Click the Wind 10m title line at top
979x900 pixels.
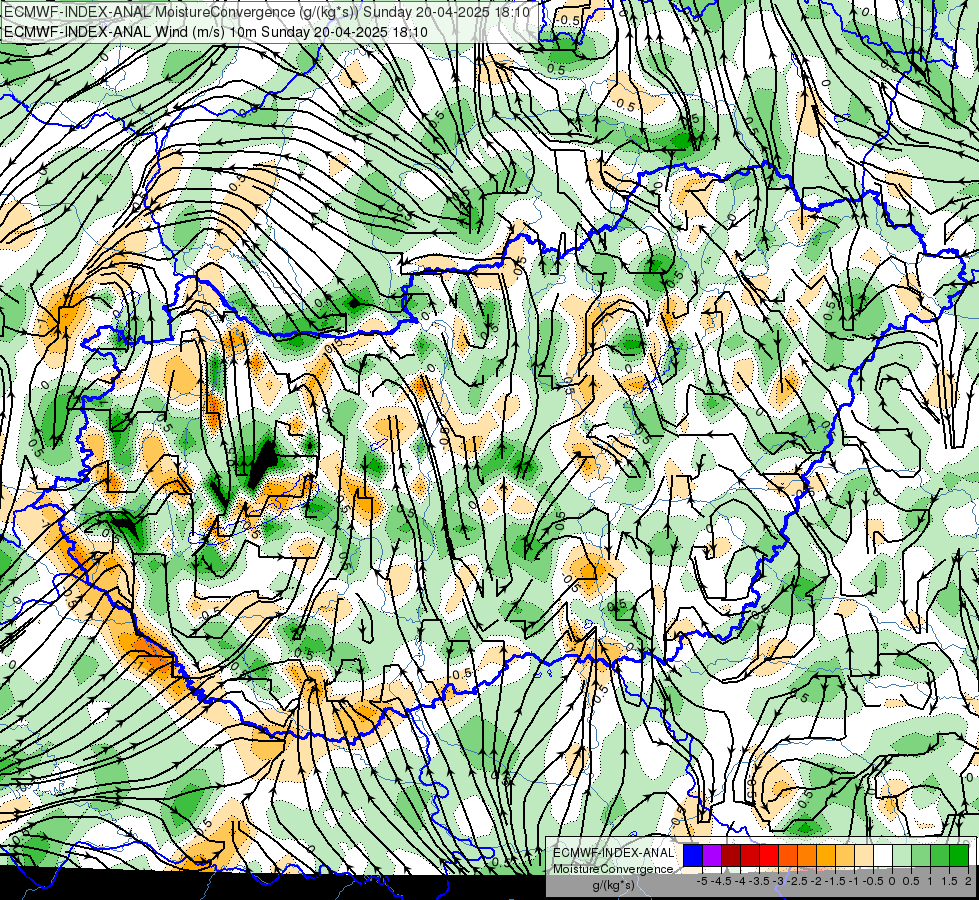(215, 32)
